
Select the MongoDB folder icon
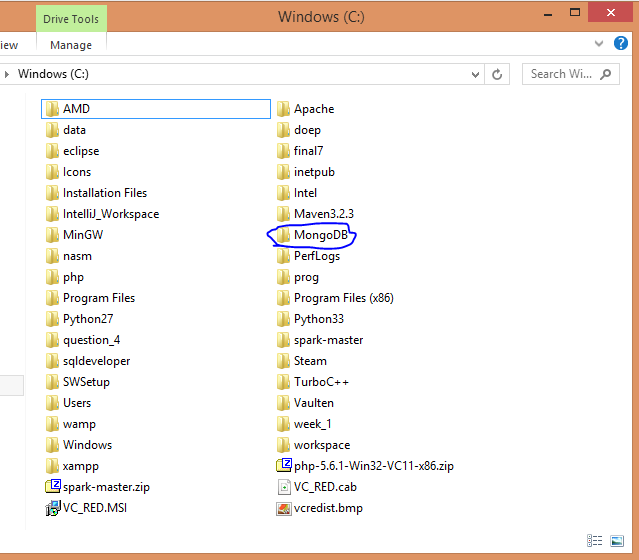click(x=283, y=235)
